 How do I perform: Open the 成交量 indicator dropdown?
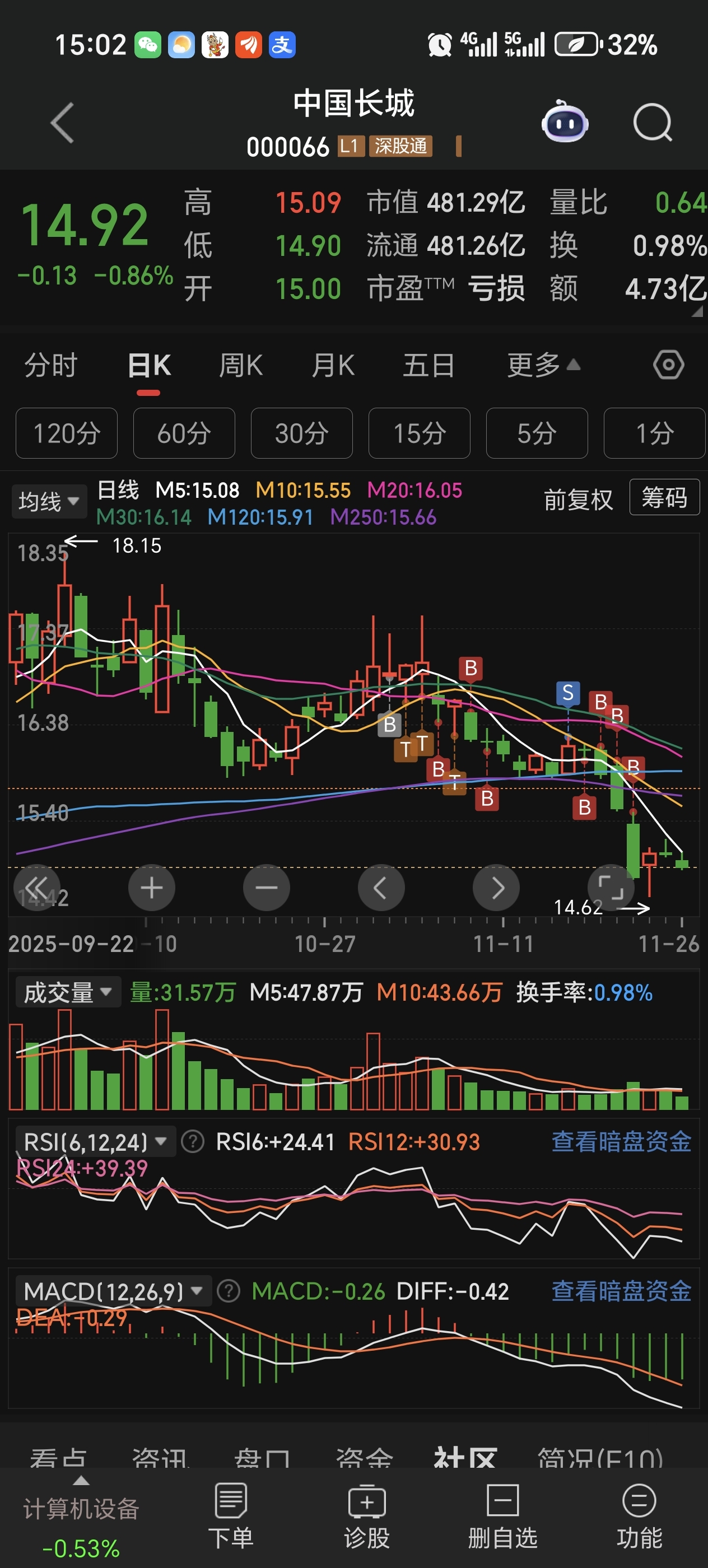(68, 992)
